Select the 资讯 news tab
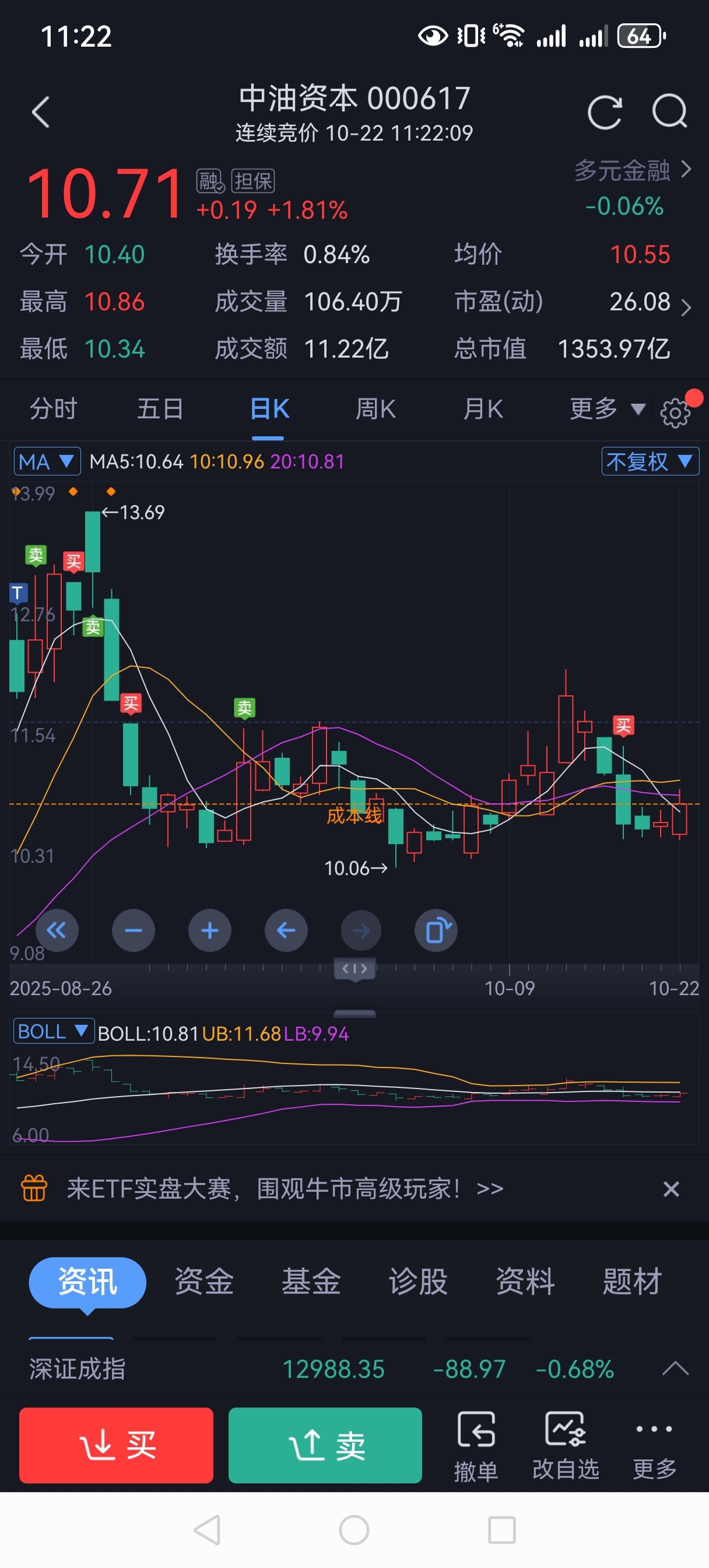Screen dimensions: 709x1568 point(87,1282)
